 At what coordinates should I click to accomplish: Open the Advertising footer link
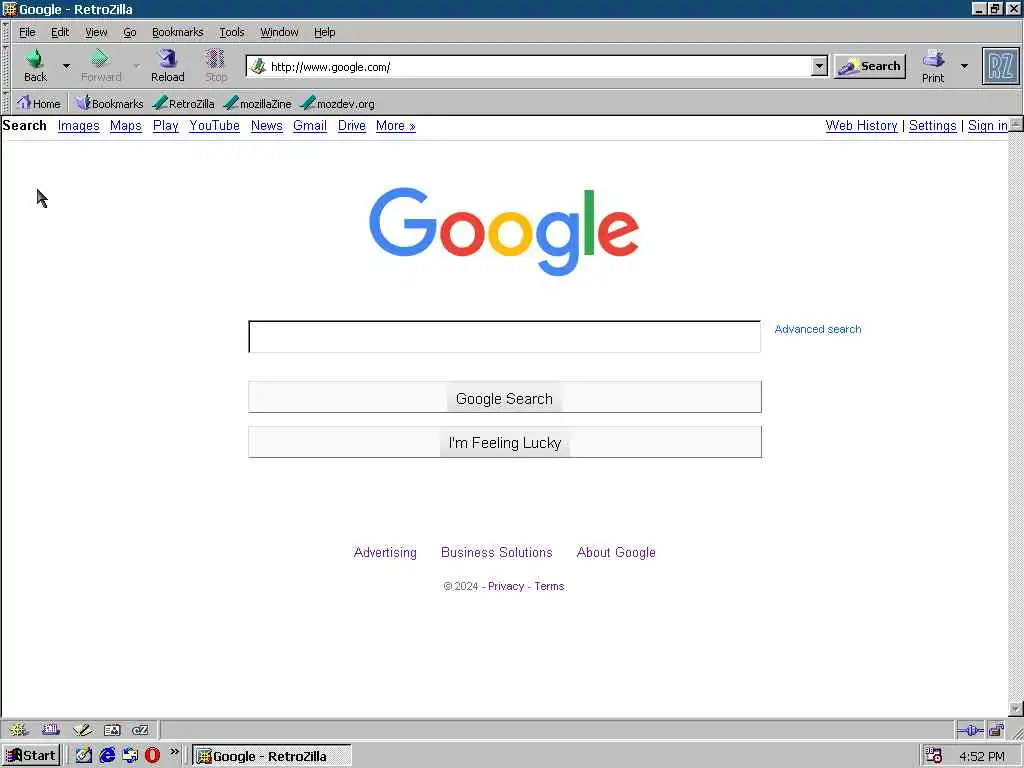tap(385, 552)
